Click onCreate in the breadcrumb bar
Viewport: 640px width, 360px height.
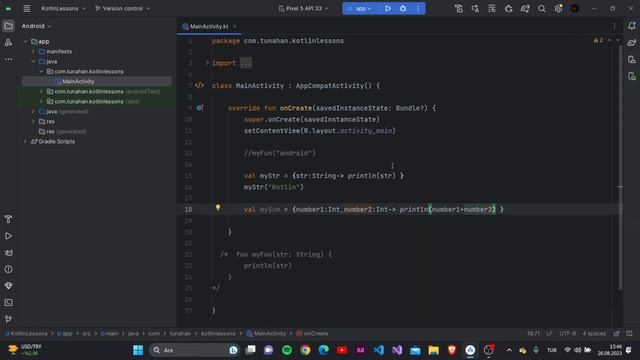point(313,333)
